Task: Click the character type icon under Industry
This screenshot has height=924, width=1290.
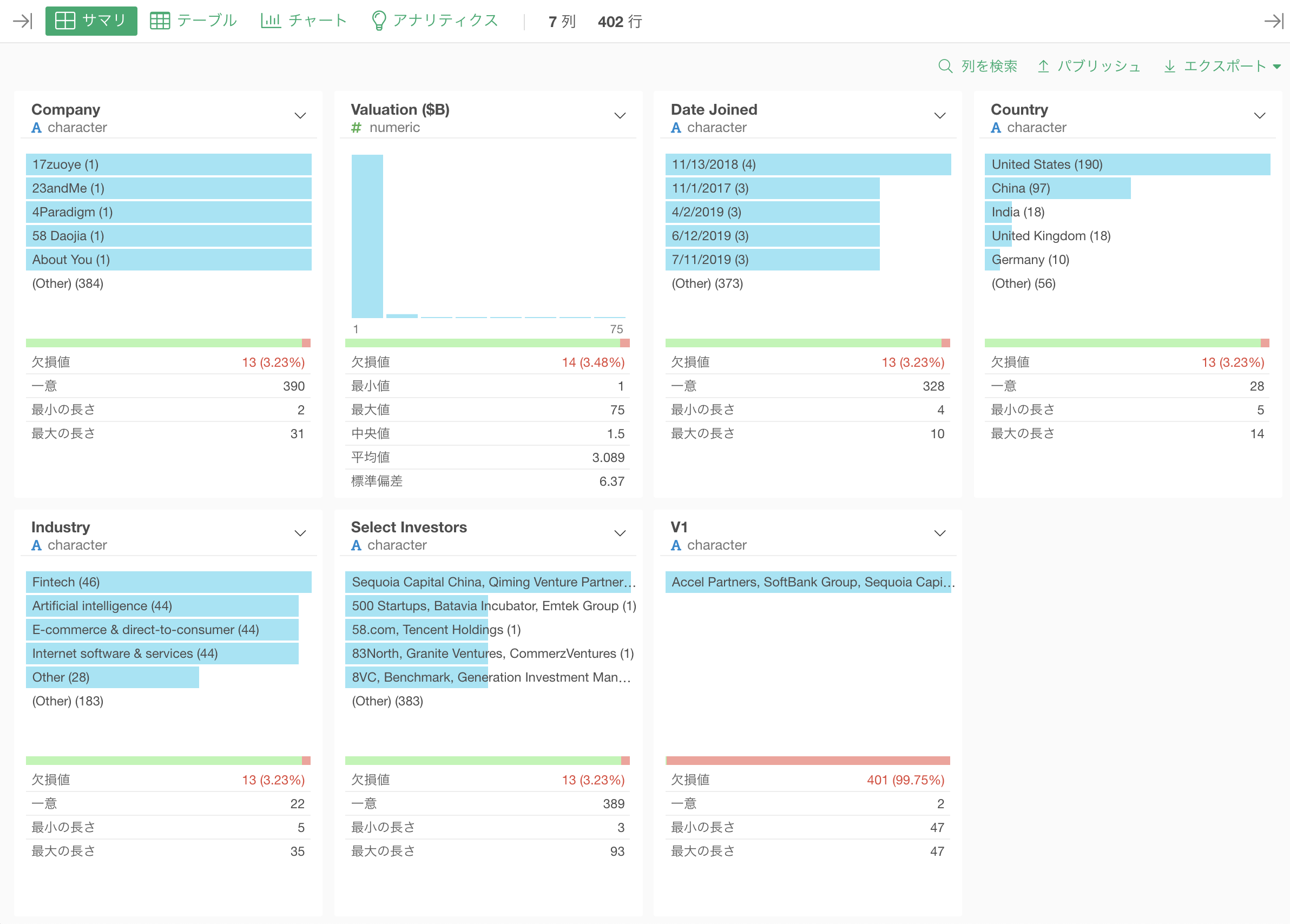Action: 36,545
